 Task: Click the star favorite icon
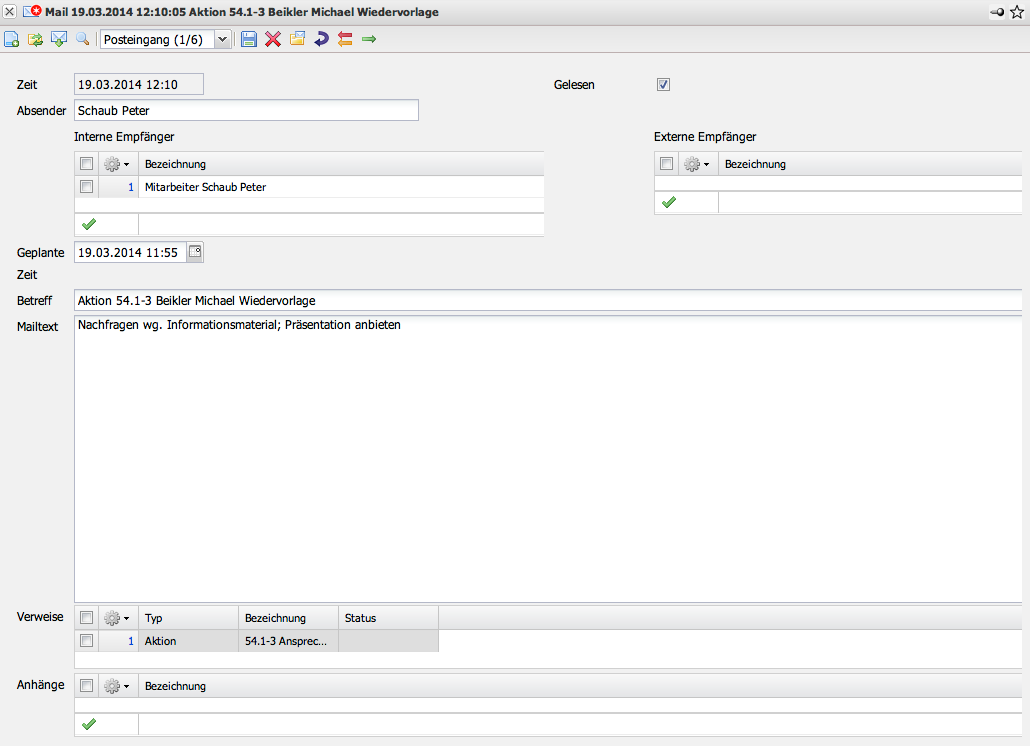coord(1017,12)
